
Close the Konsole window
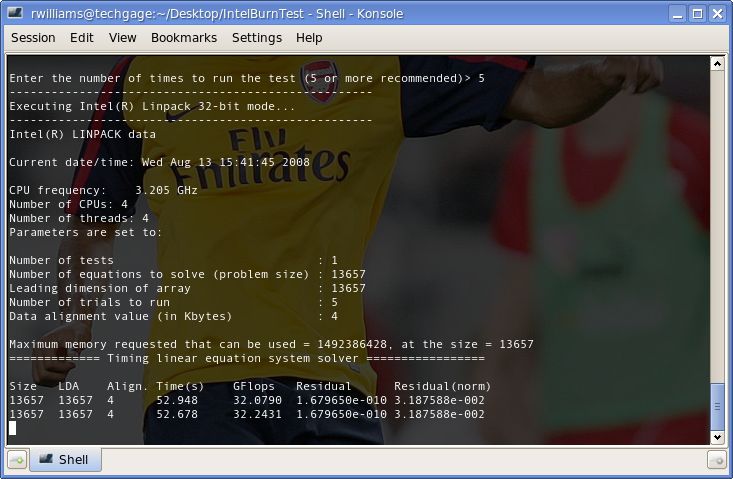point(718,14)
